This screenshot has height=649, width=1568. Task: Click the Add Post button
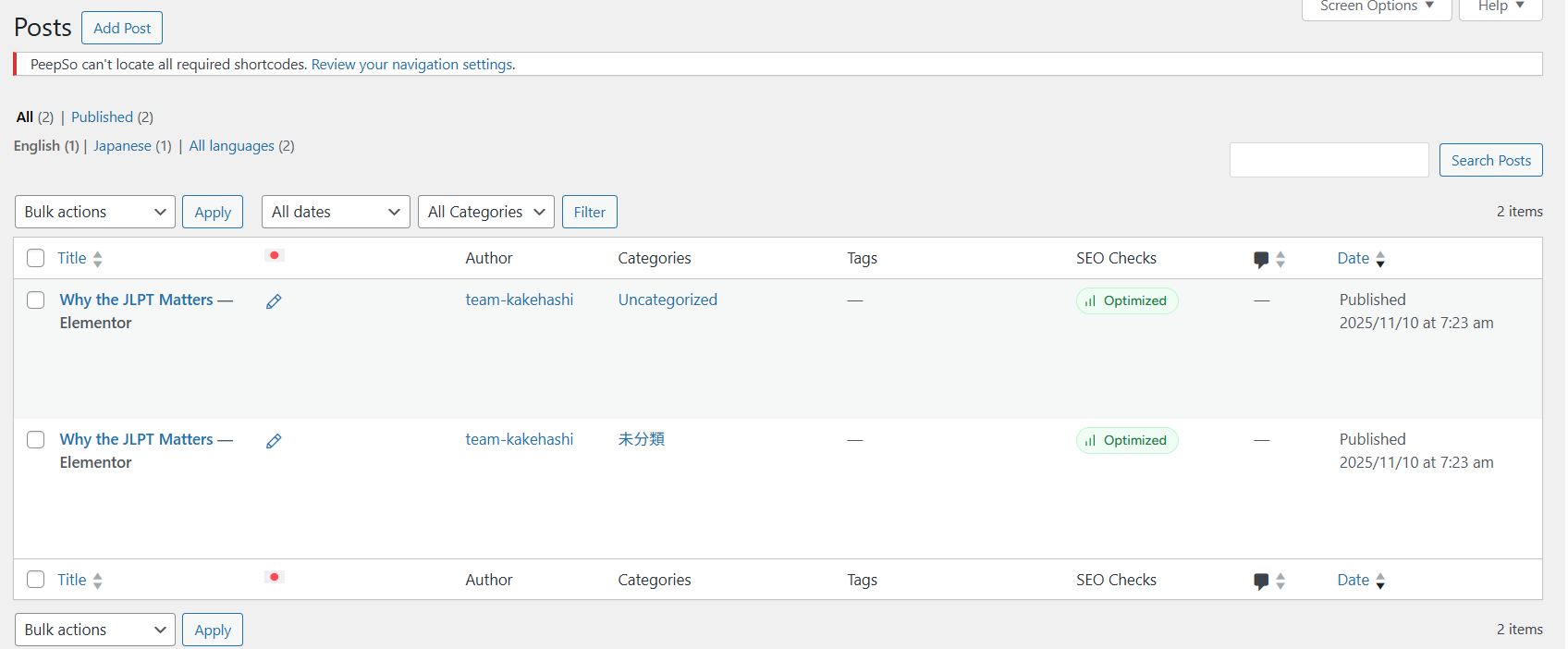tap(122, 28)
